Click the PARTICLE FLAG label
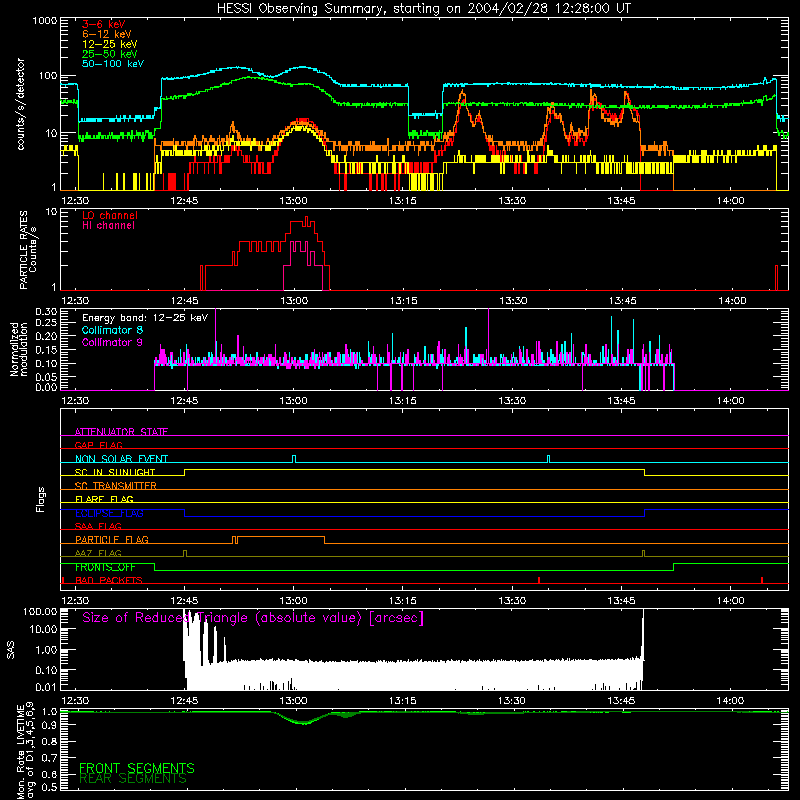Image resolution: width=800 pixels, height=800 pixels. pyautogui.click(x=112, y=539)
